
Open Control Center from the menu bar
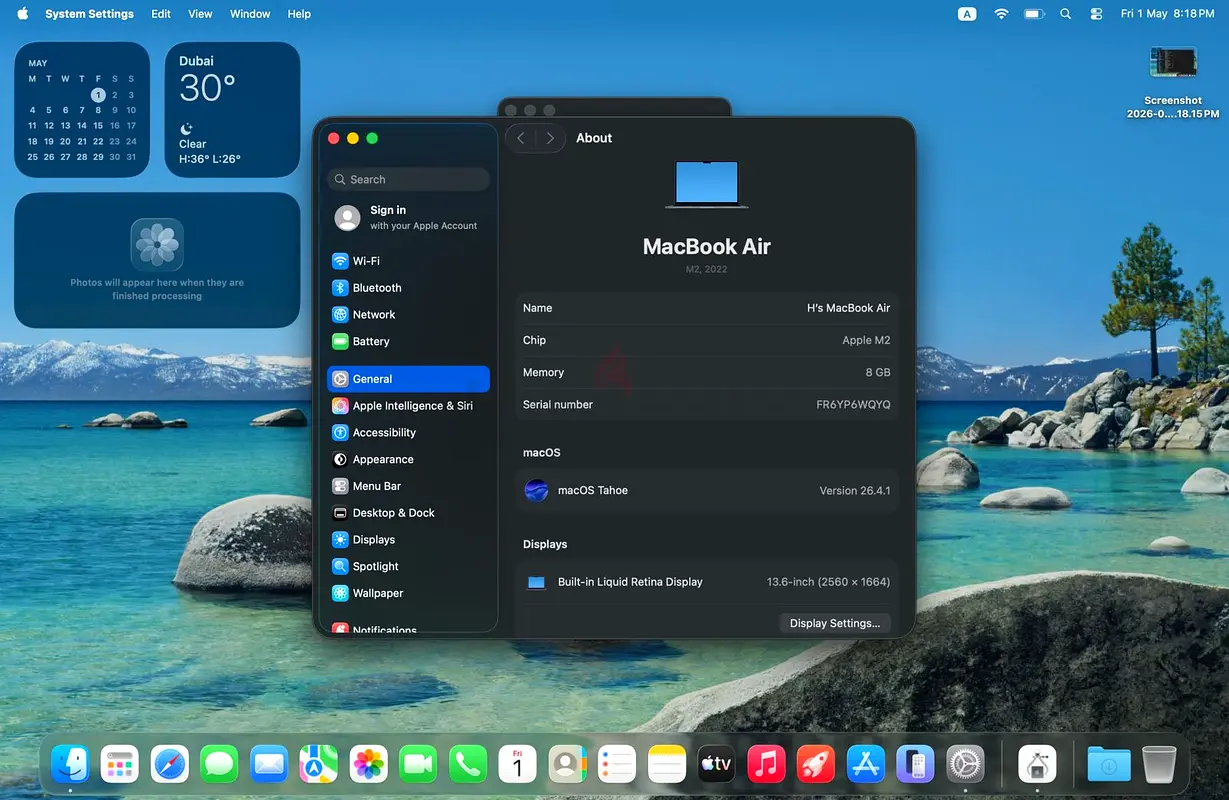point(1096,14)
